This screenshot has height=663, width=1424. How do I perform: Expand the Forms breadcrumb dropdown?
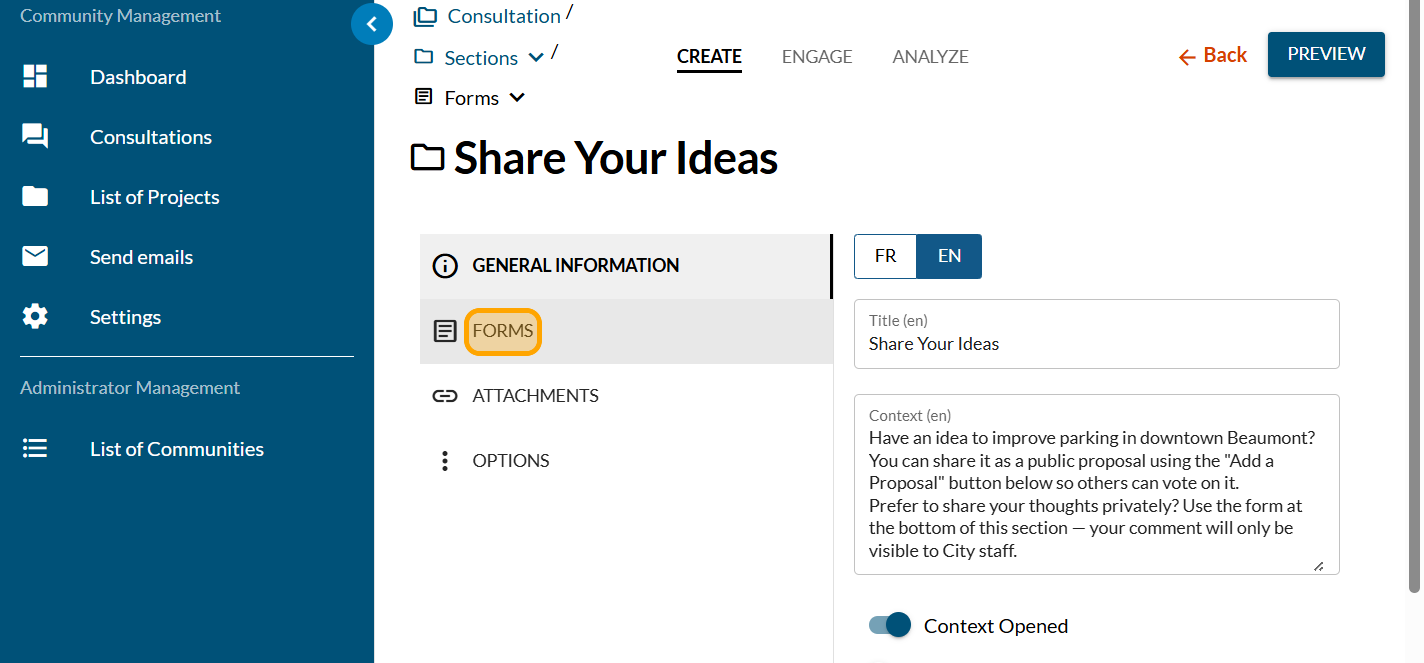[517, 98]
